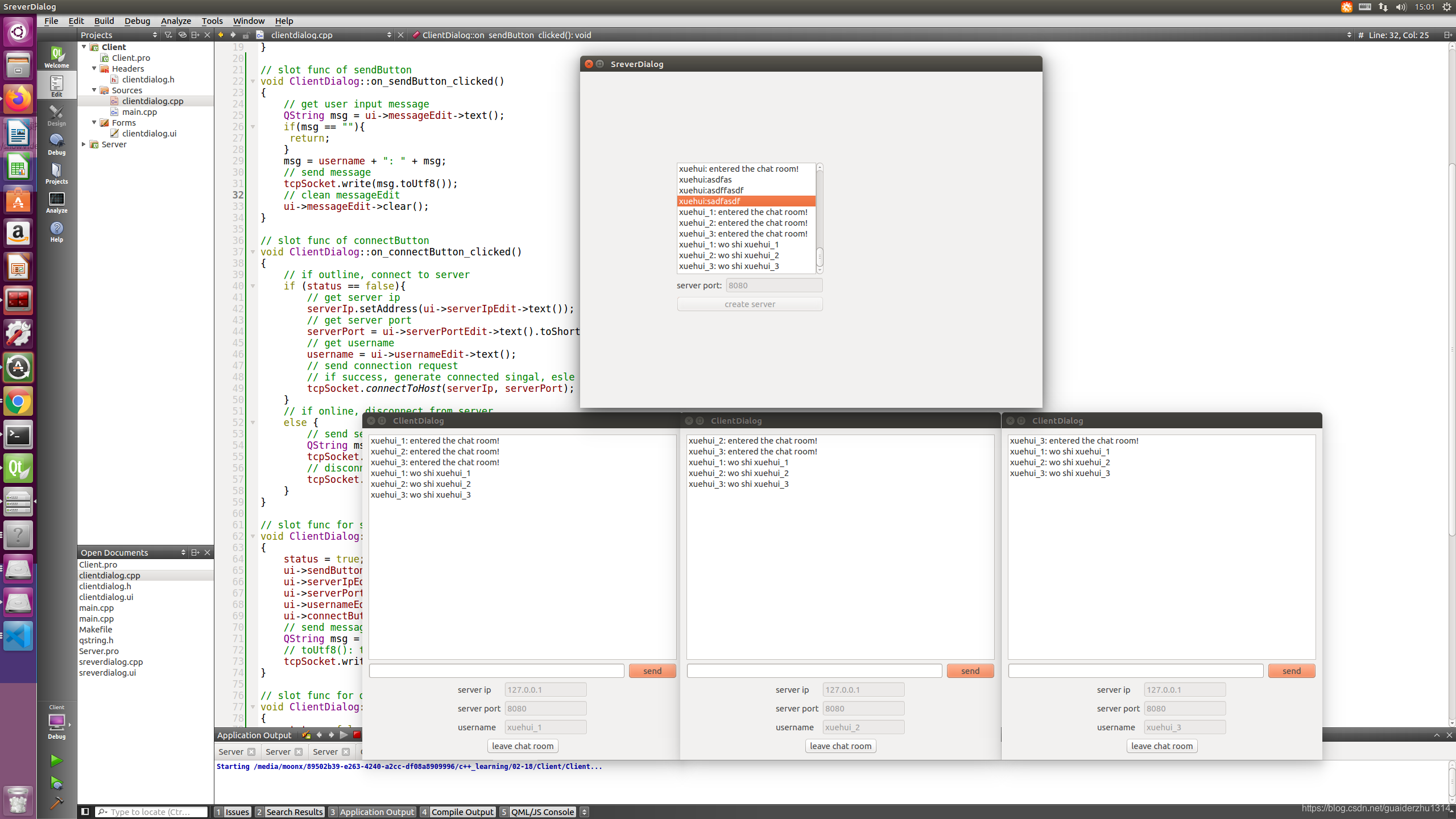The width and height of the screenshot is (1456, 819).
Task: Launch Firefox from Ubuntu dock
Action: tap(18, 99)
